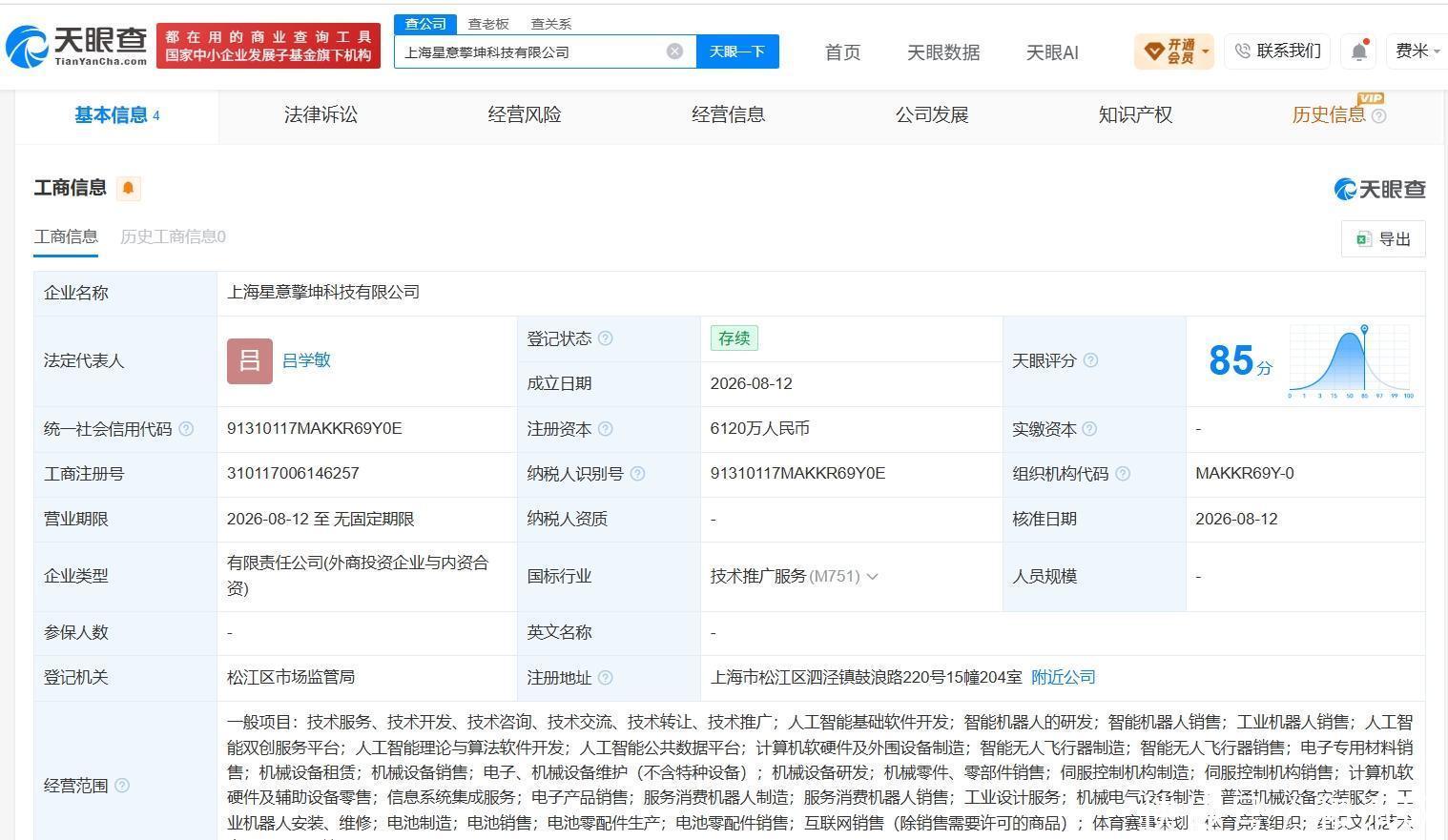
Task: Click the alert bell beside 工商信息
Action: pos(128,188)
